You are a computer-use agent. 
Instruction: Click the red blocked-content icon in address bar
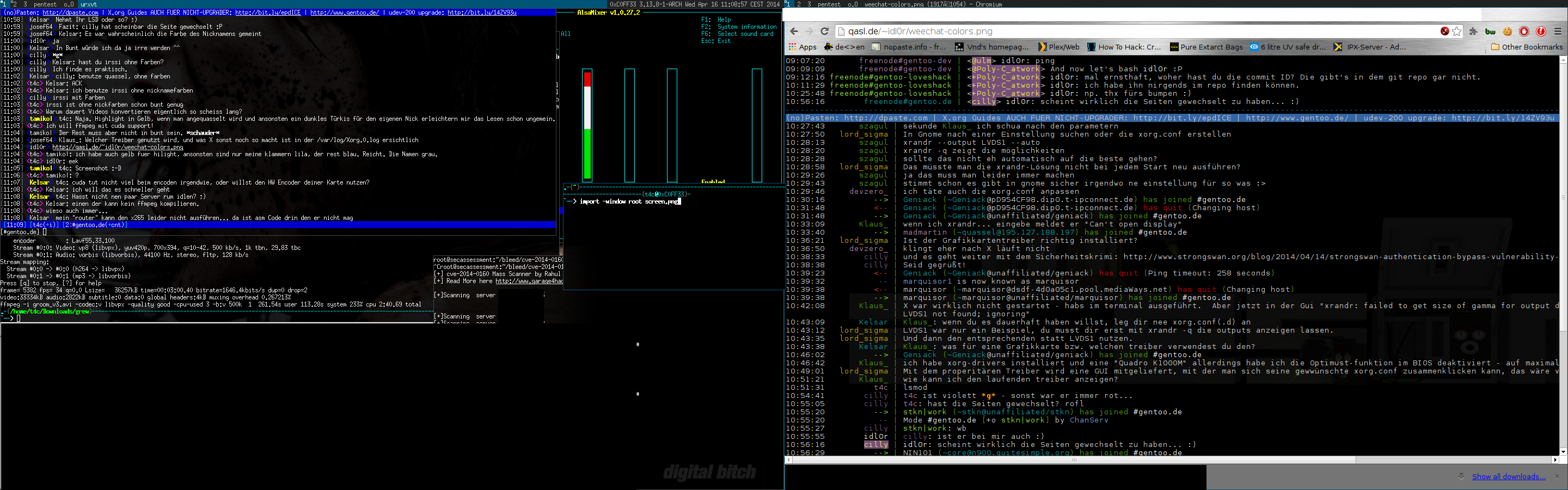(1444, 31)
